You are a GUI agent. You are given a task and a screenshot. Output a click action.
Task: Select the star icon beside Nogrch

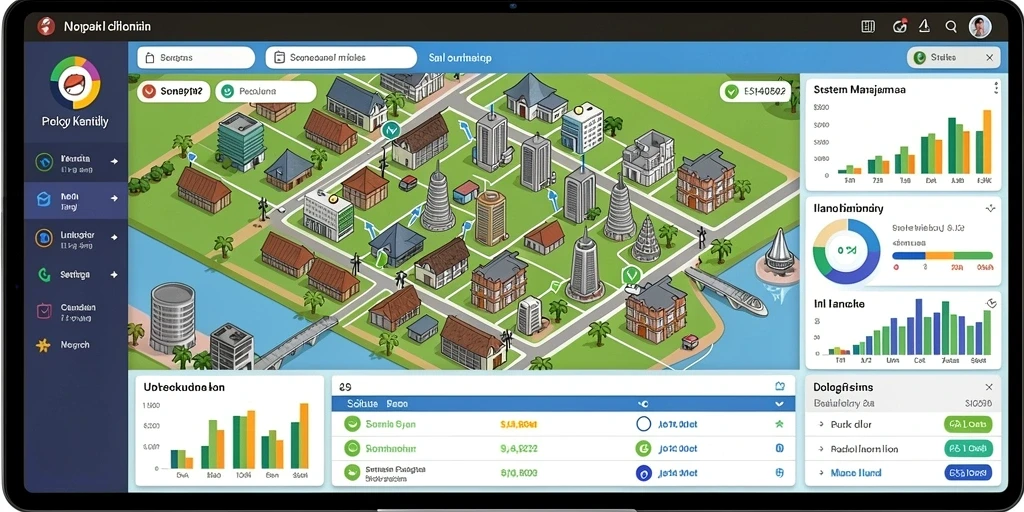click(43, 345)
